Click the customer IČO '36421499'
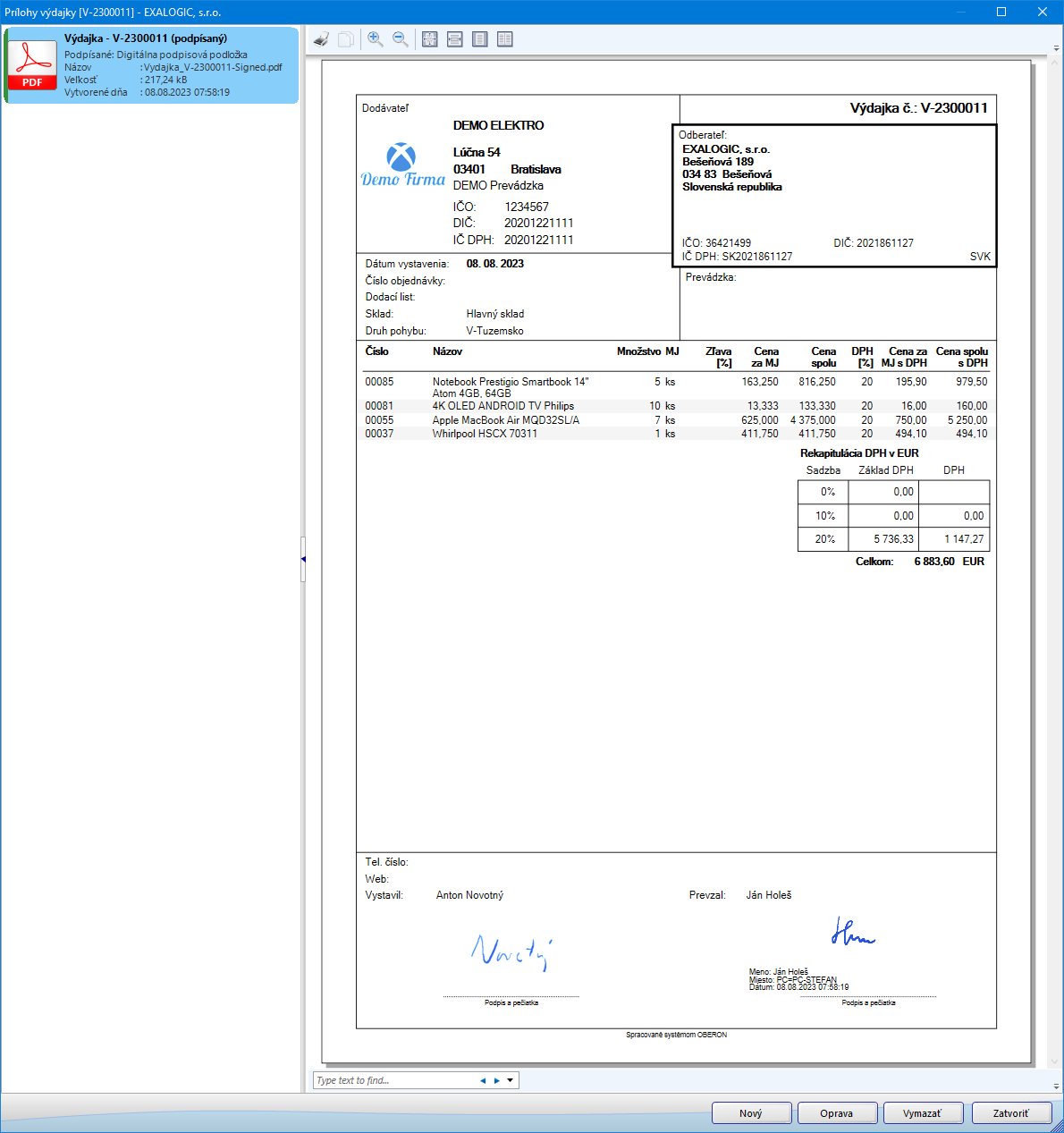 pos(728,243)
